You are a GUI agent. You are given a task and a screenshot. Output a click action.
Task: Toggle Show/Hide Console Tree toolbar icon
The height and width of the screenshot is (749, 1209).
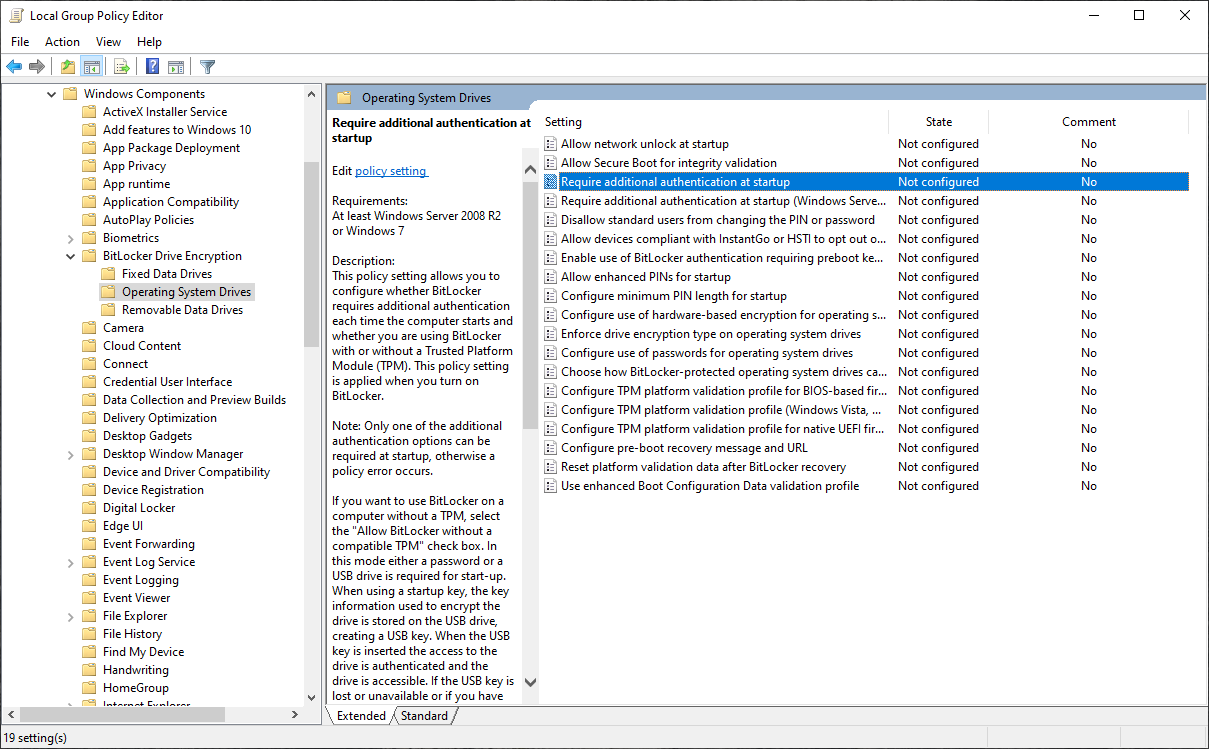pos(92,67)
